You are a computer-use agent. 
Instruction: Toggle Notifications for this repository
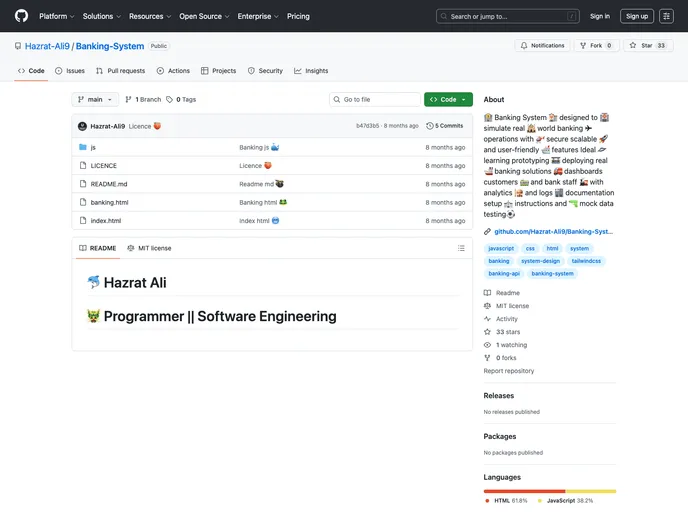tap(542, 46)
